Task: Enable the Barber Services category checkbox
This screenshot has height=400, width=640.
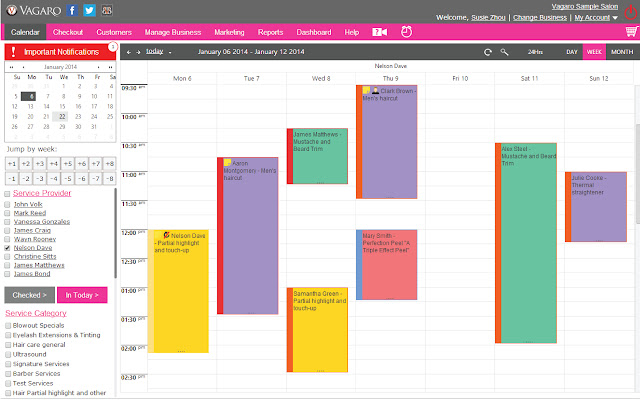Action: [8, 374]
